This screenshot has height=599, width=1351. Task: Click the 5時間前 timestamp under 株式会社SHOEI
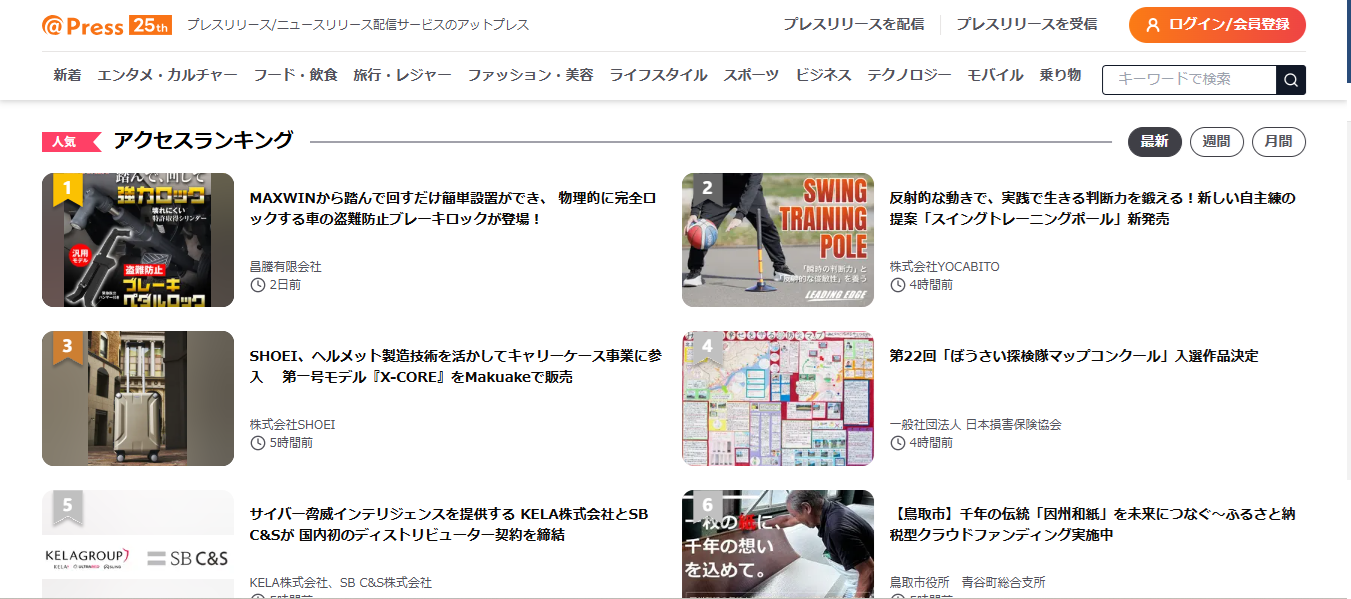pos(291,443)
